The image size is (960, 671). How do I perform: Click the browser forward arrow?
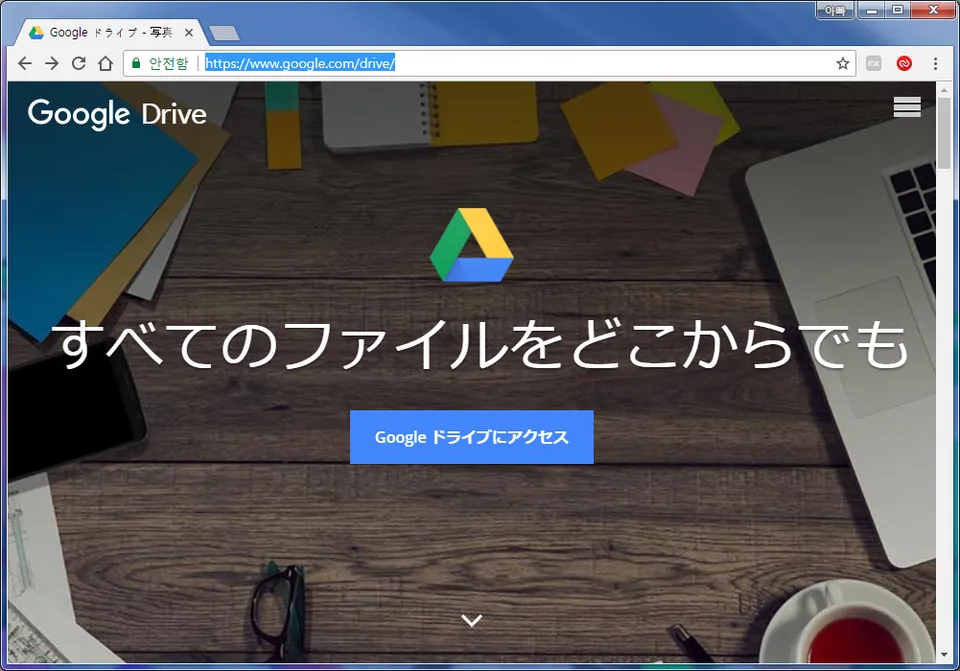click(51, 63)
